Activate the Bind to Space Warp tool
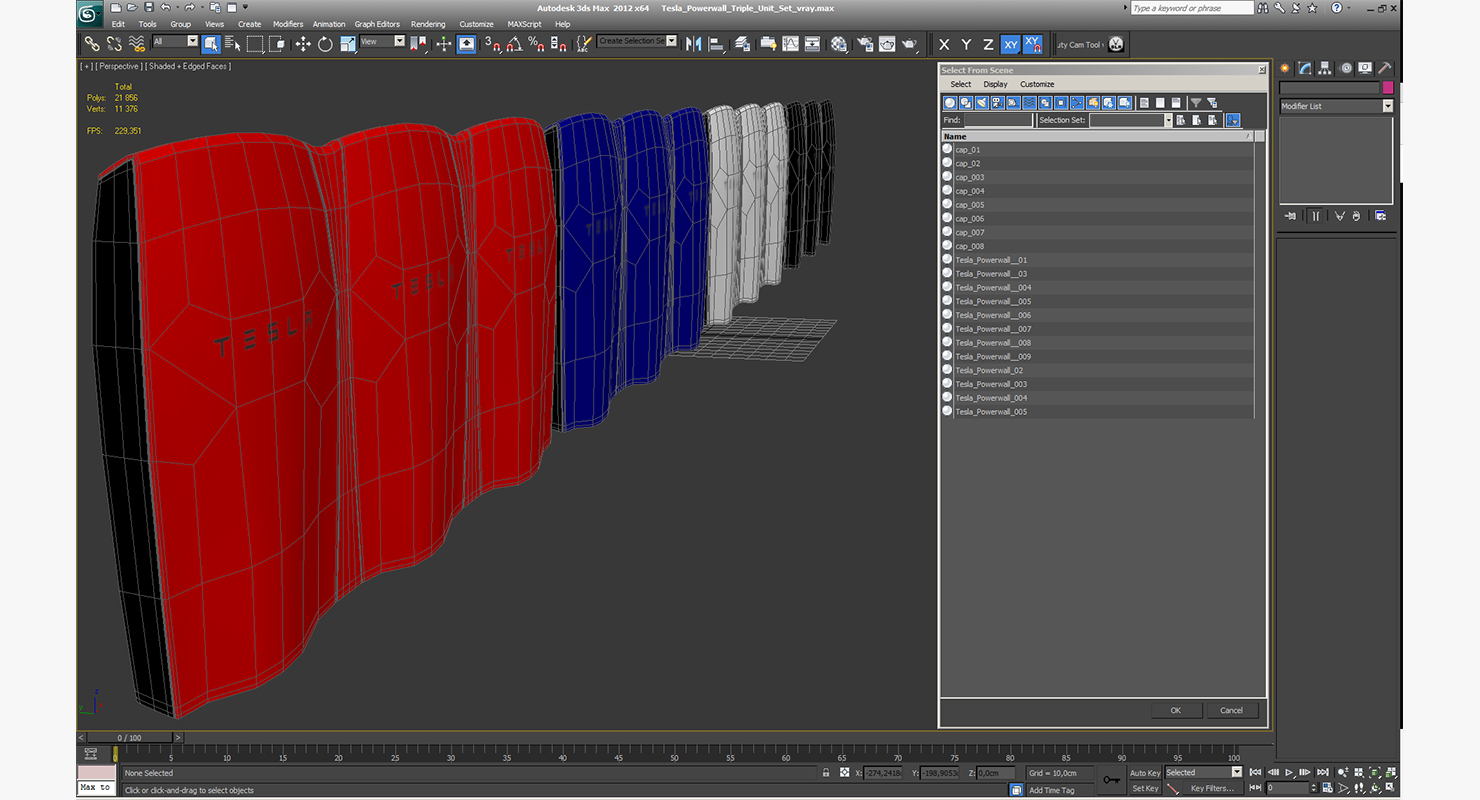 (x=137, y=44)
